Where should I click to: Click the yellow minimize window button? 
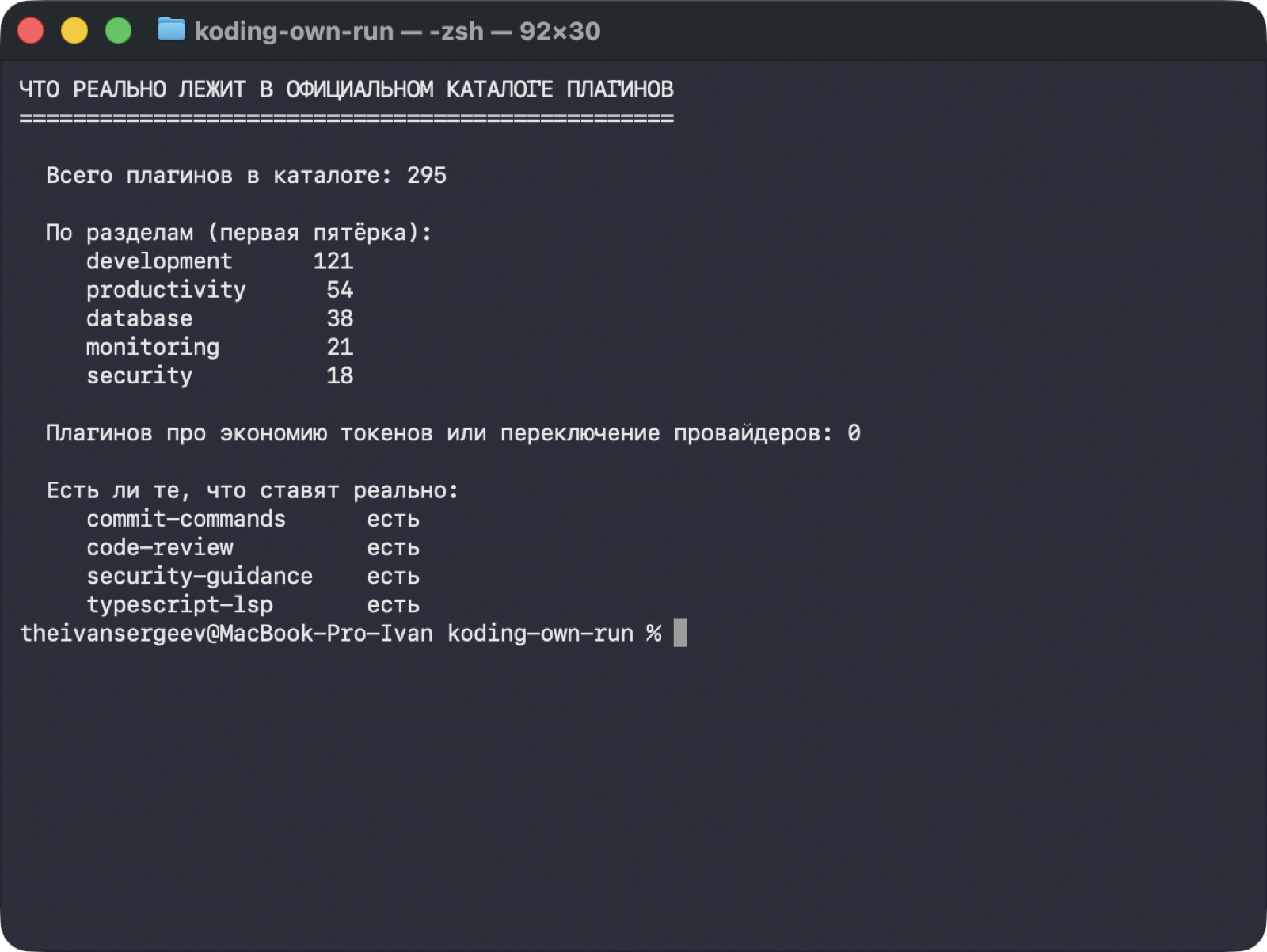coord(74,31)
